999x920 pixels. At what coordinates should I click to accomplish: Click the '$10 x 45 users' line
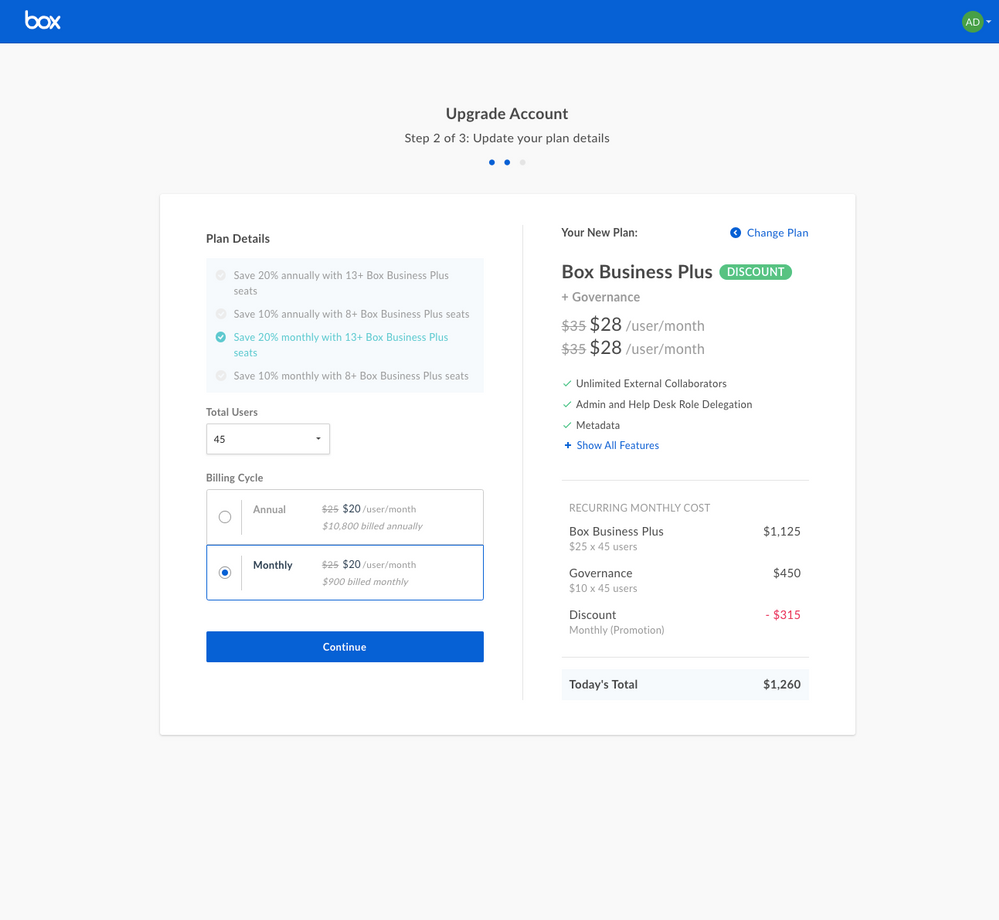pyautogui.click(x=603, y=588)
